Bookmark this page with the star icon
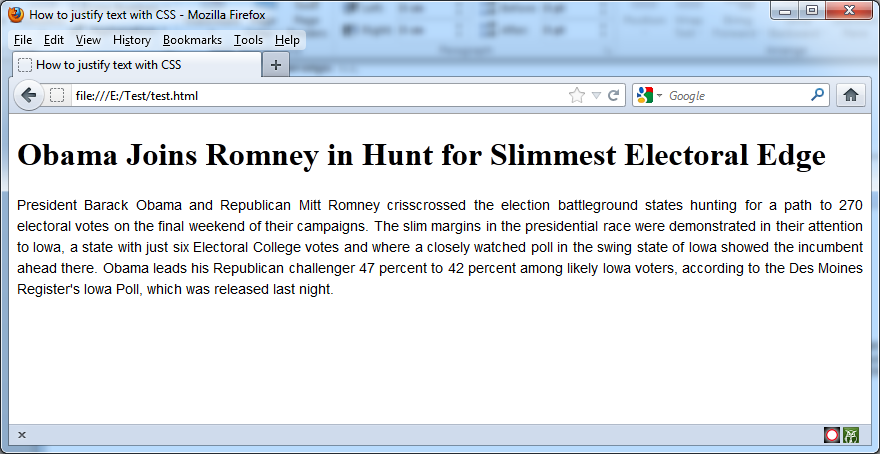Viewport: 880px width, 454px height. click(576, 95)
